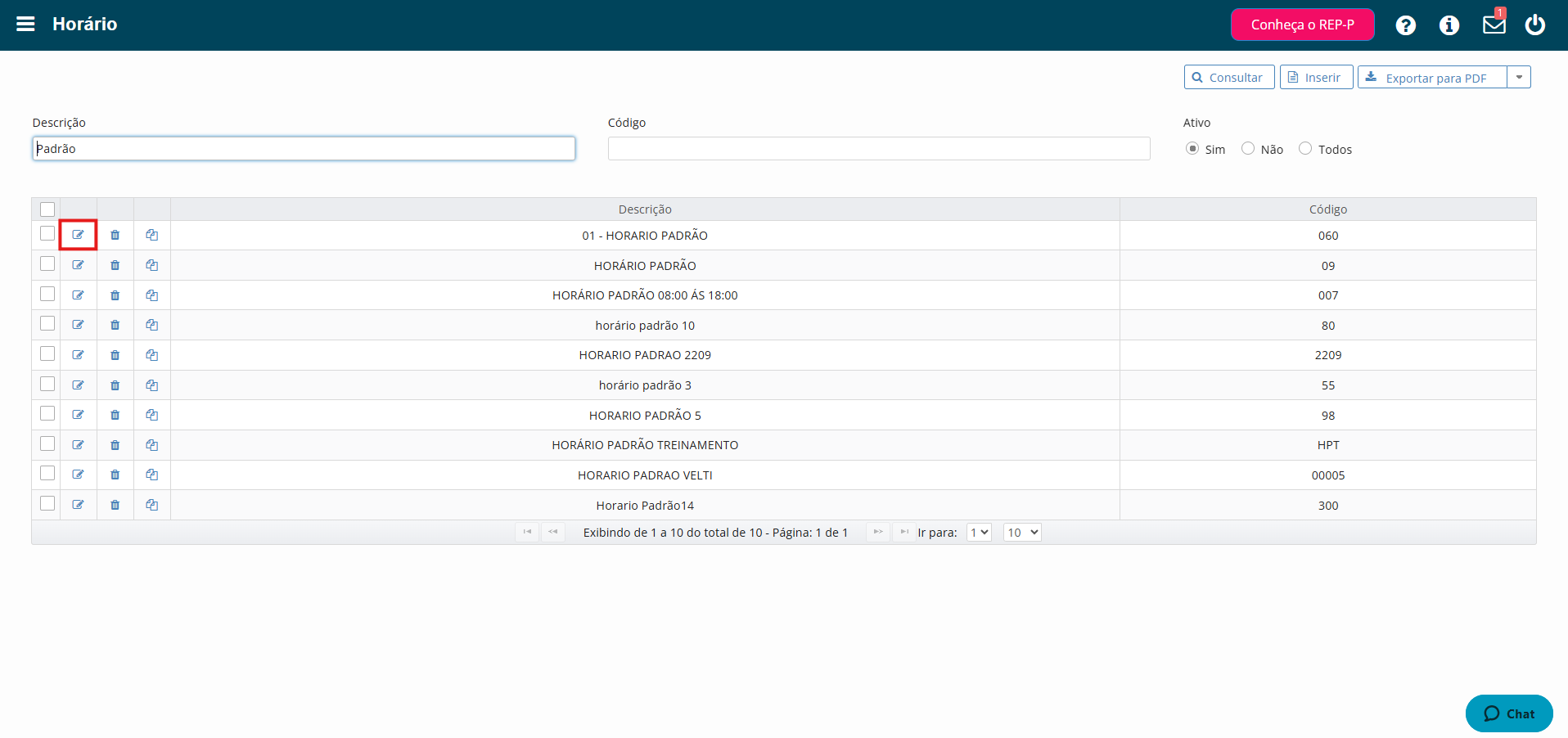Click the code cell HPT
1568x738 pixels.
[1327, 445]
